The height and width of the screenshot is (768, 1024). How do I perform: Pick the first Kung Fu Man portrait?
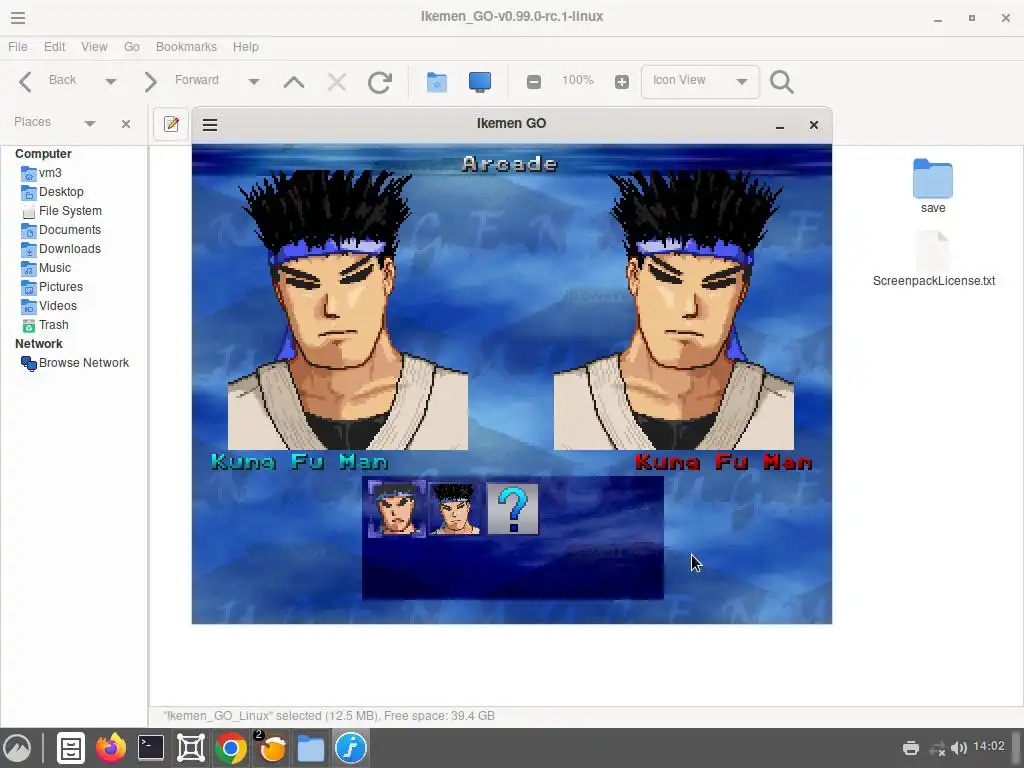click(x=396, y=509)
